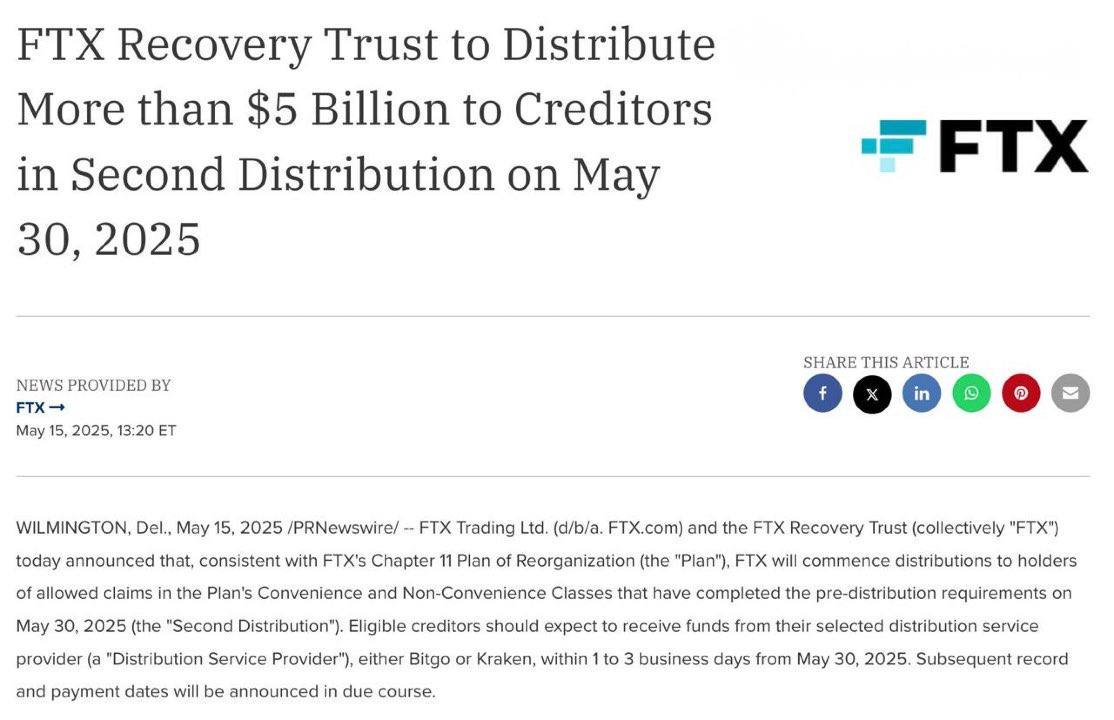Click the FTX Recovery Trust headline

click(x=365, y=142)
